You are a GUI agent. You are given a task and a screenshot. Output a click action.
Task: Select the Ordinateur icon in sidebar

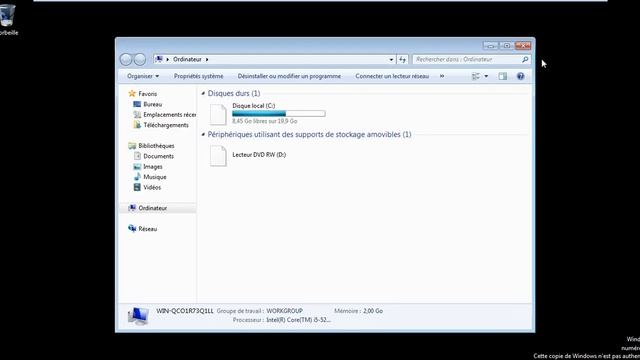click(x=132, y=208)
